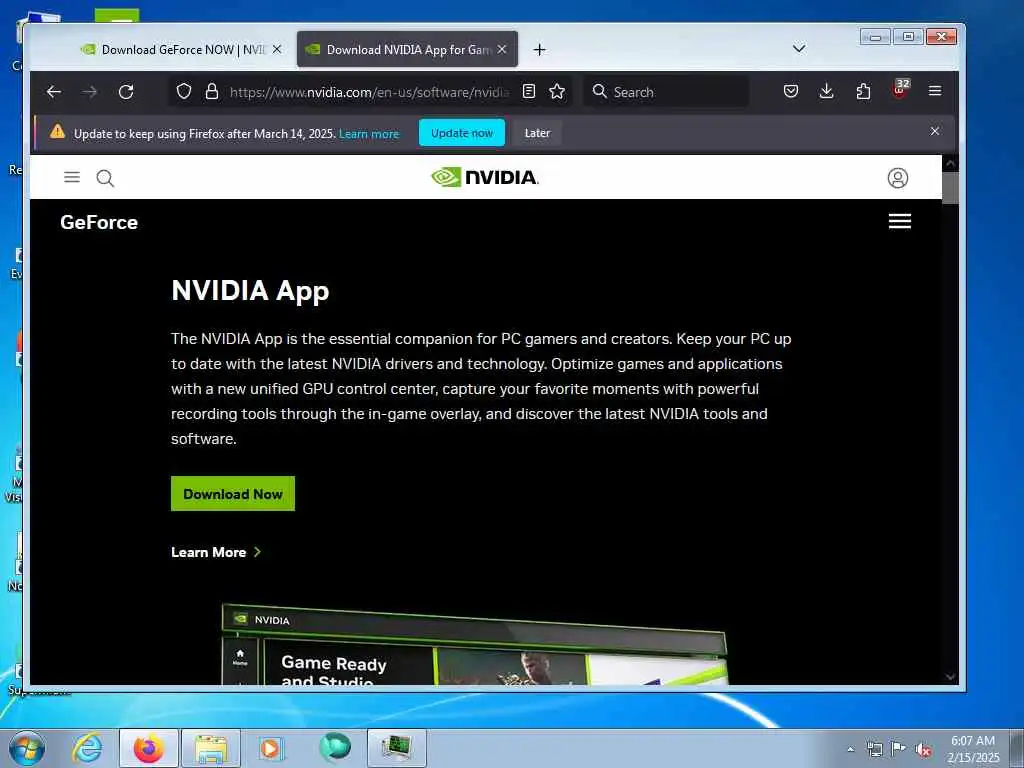Launch Internet Explorer from the taskbar

tap(87, 748)
